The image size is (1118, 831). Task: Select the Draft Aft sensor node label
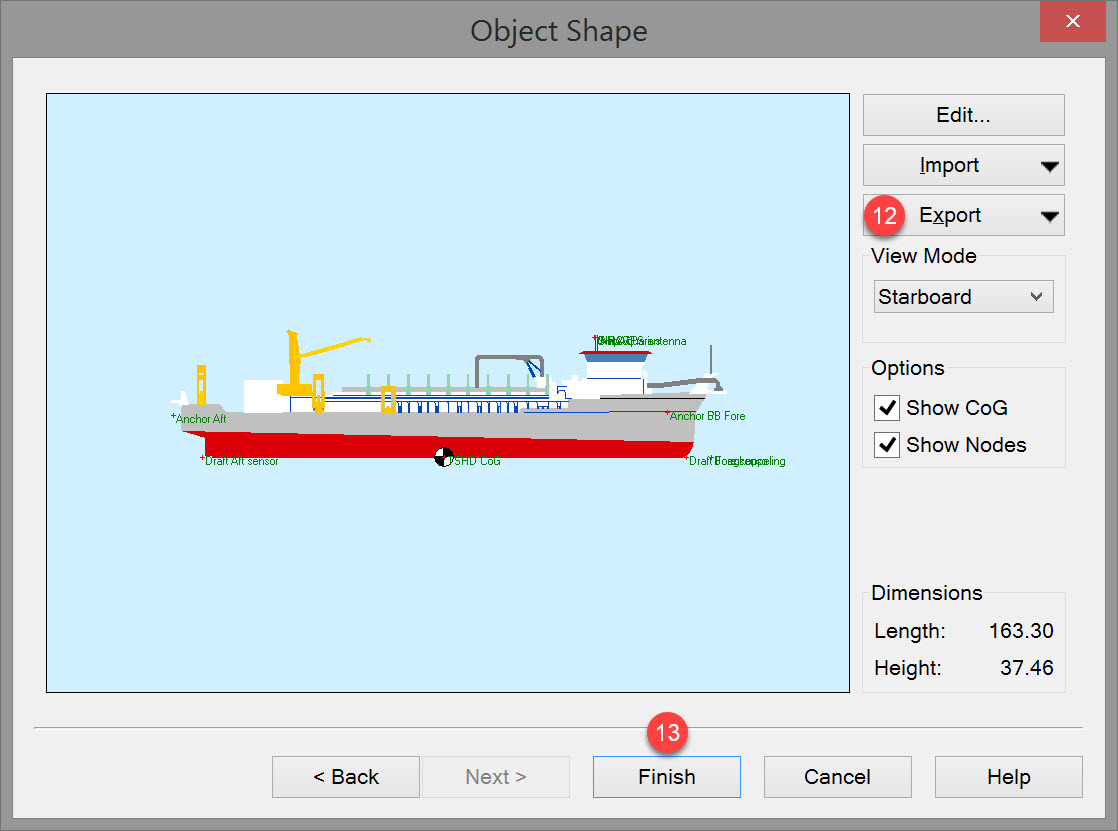(x=241, y=461)
